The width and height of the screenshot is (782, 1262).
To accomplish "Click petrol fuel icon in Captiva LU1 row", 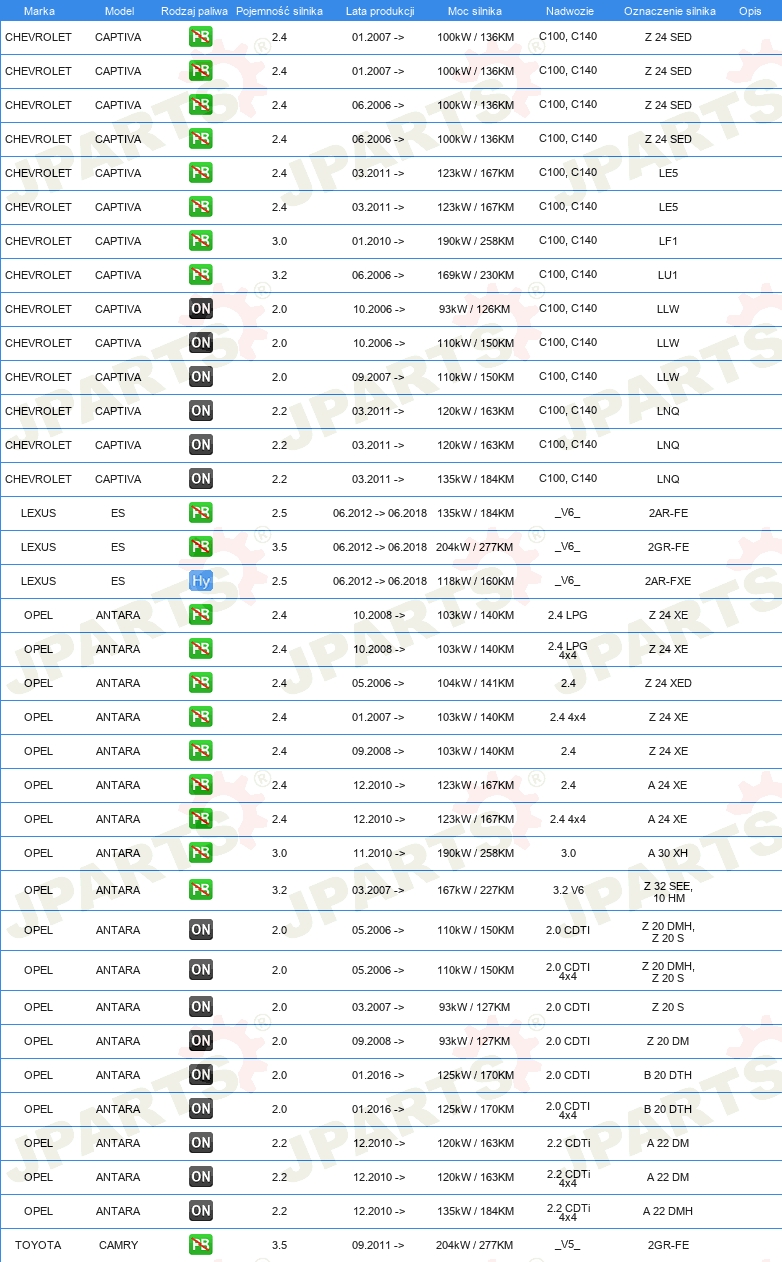I will [201, 275].
